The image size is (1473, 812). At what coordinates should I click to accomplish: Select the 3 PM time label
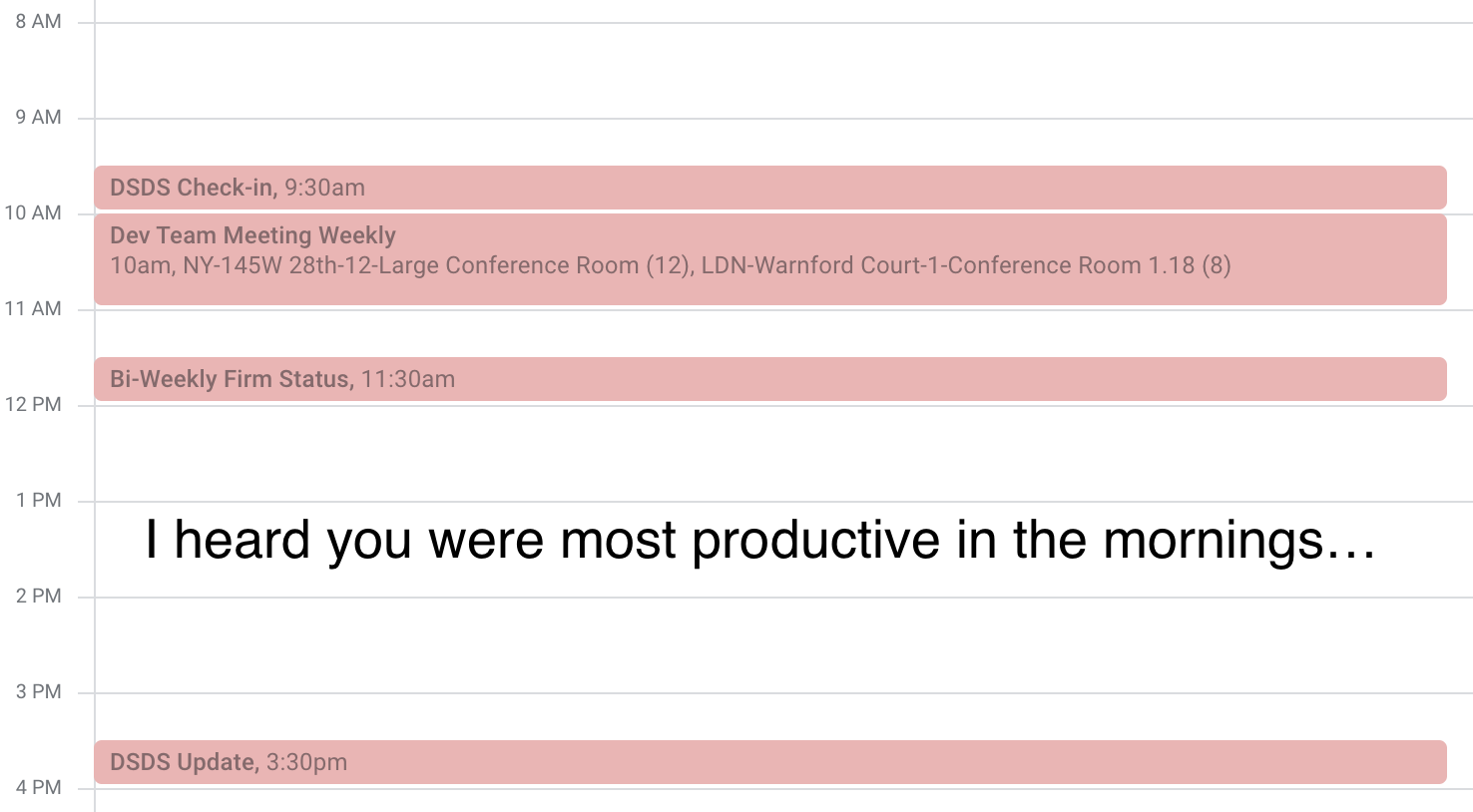tap(38, 691)
